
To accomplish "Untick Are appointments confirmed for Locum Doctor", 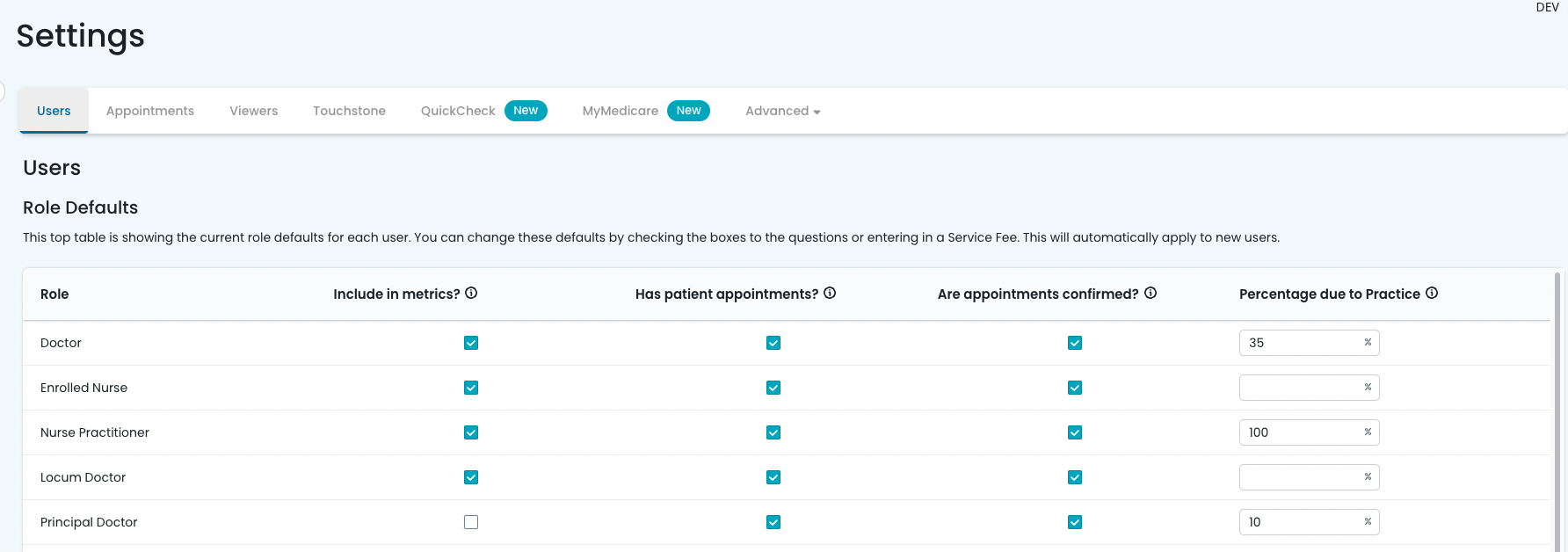I will coord(1075,477).
